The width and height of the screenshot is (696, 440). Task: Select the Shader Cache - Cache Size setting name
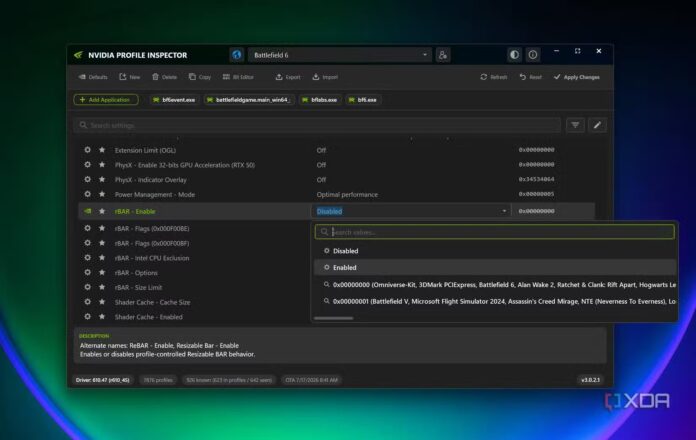coord(152,302)
